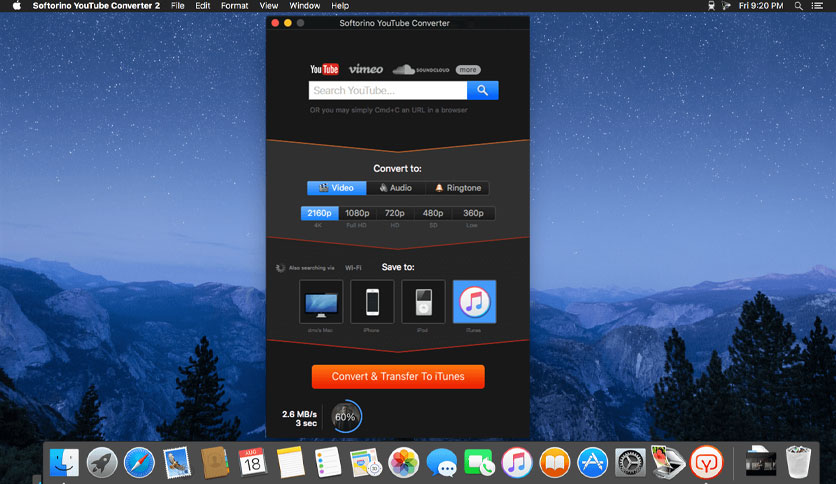
Task: Click Convert & Transfer To iTunes
Action: [x=398, y=376]
